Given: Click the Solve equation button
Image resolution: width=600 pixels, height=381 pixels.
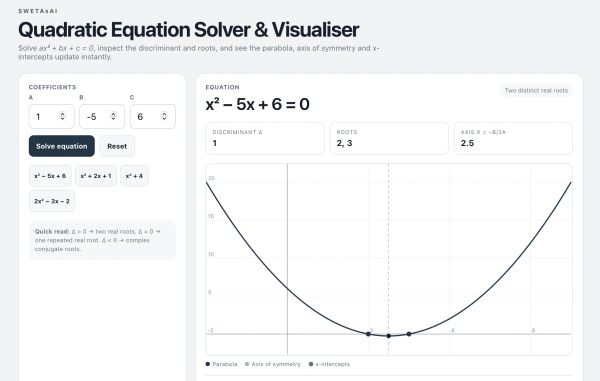Looking at the screenshot, I should click(62, 146).
